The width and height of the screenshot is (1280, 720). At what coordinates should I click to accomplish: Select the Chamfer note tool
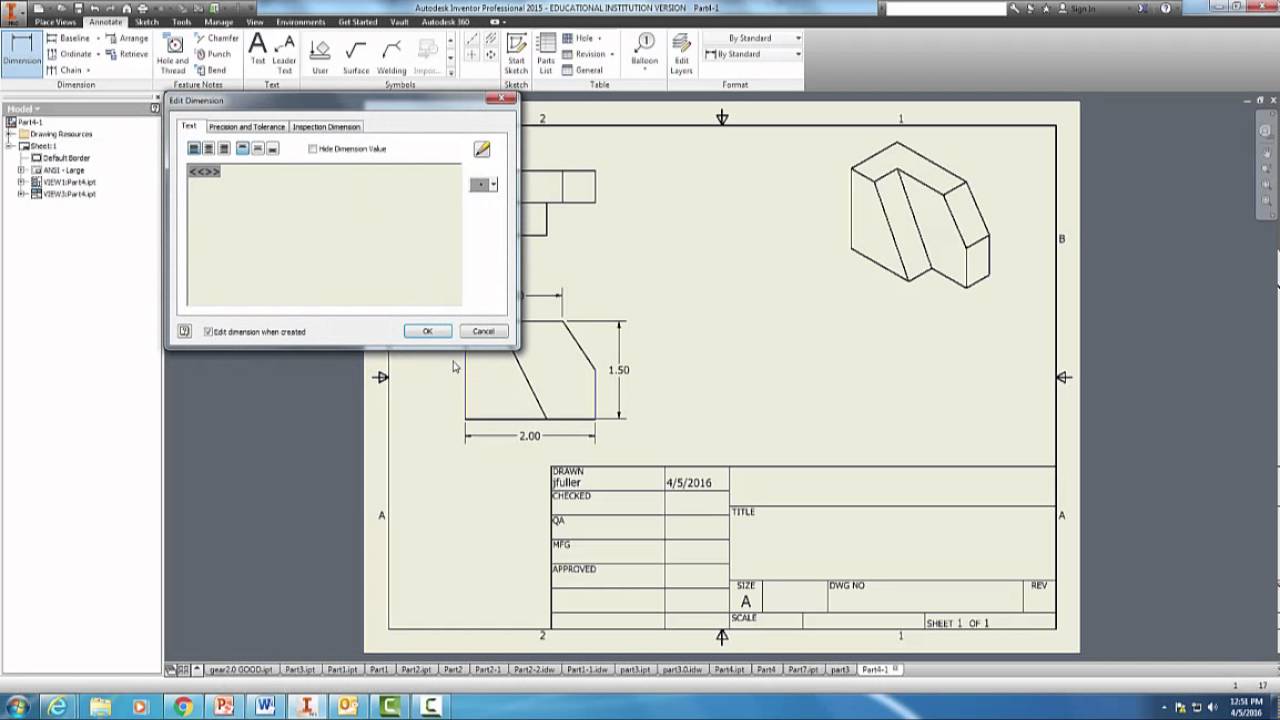coord(216,38)
